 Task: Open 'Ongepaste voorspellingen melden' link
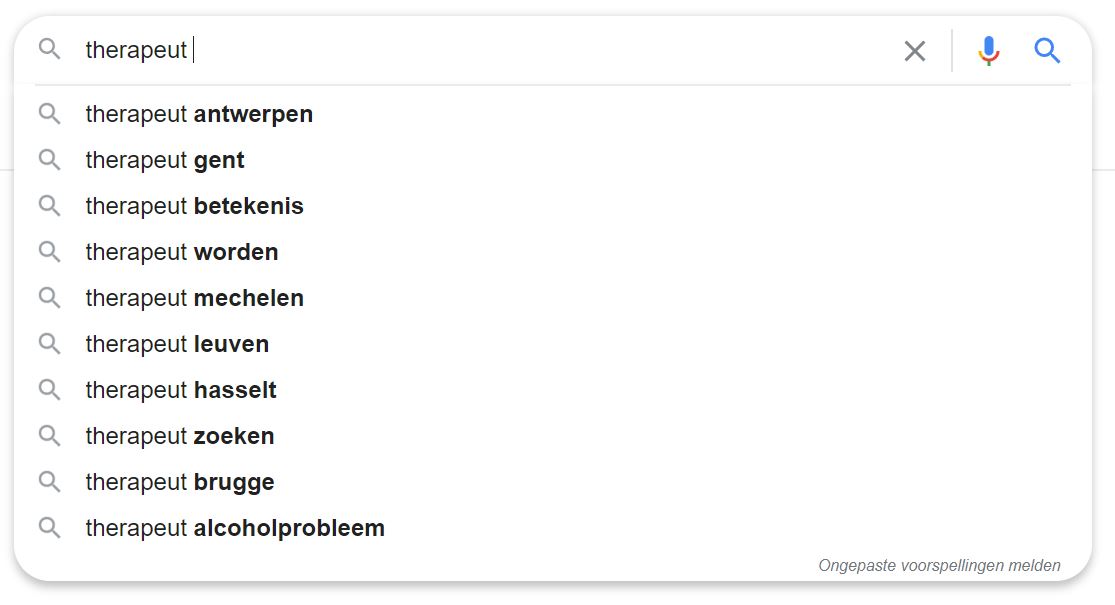click(x=939, y=566)
